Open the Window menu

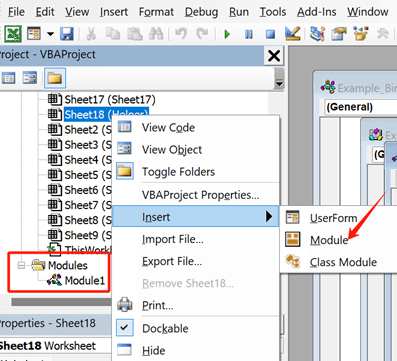(368, 12)
